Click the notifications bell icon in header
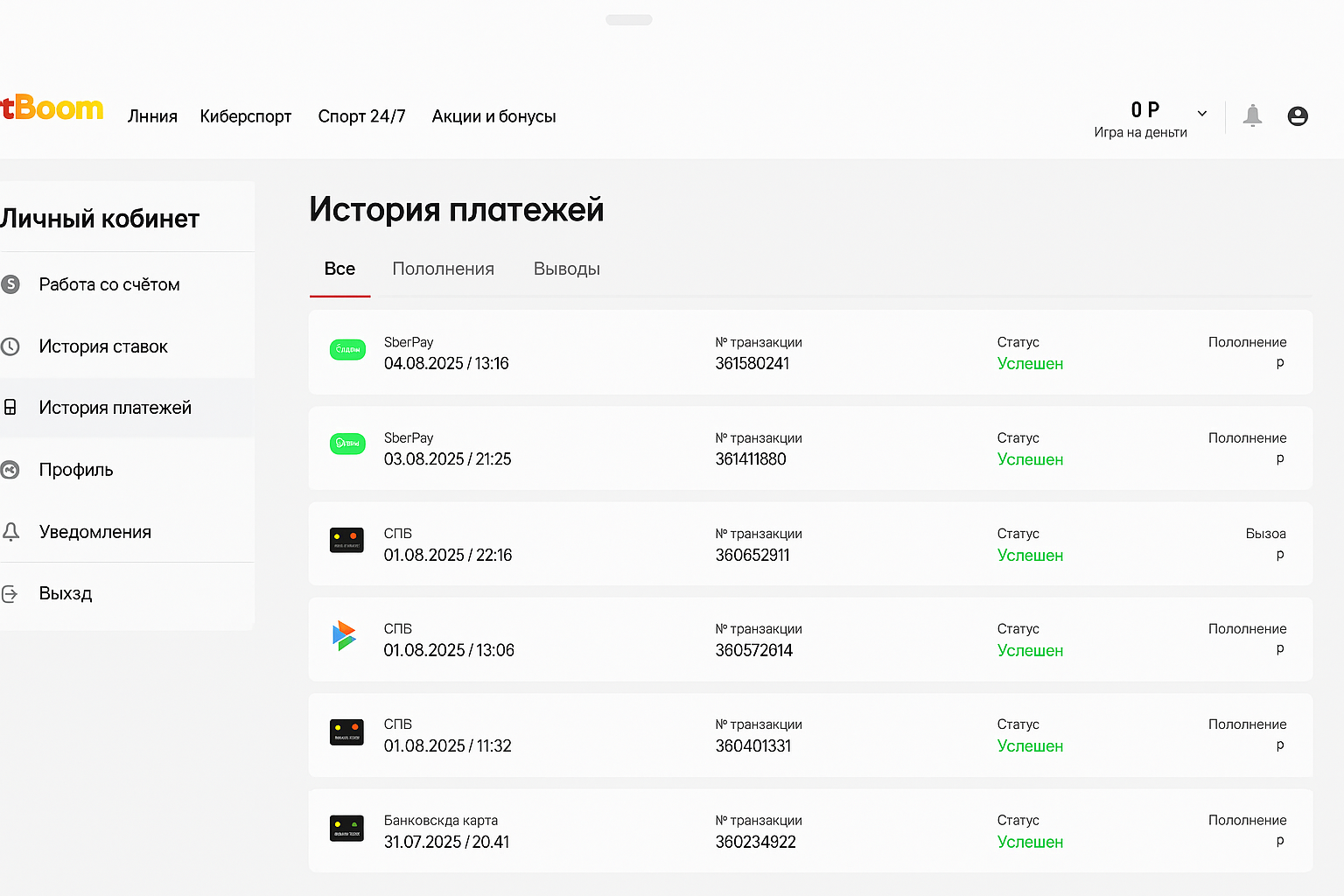Viewport: 1344px width, 896px height. [x=1252, y=115]
